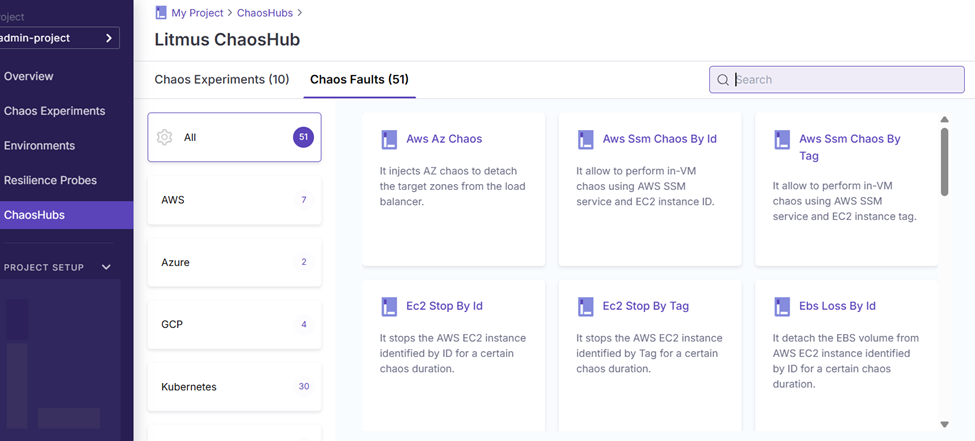Screen dimensions: 975x441
Task: Filter faults by AWS category
Action: point(234,200)
